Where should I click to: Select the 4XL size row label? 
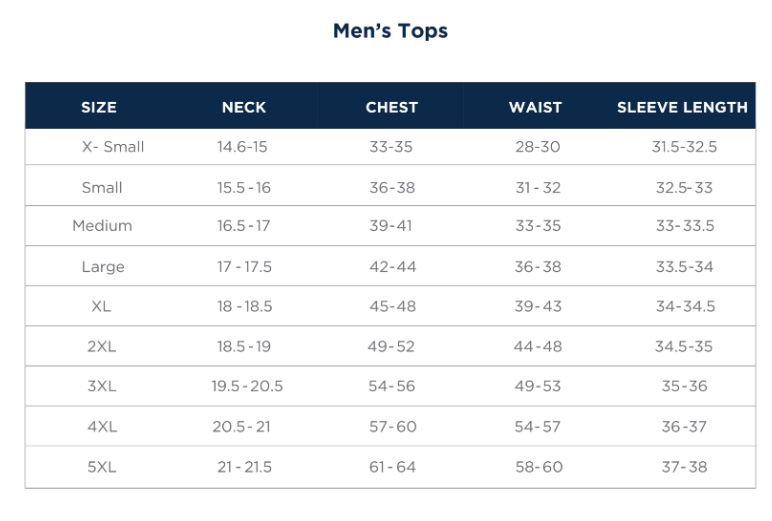102,427
